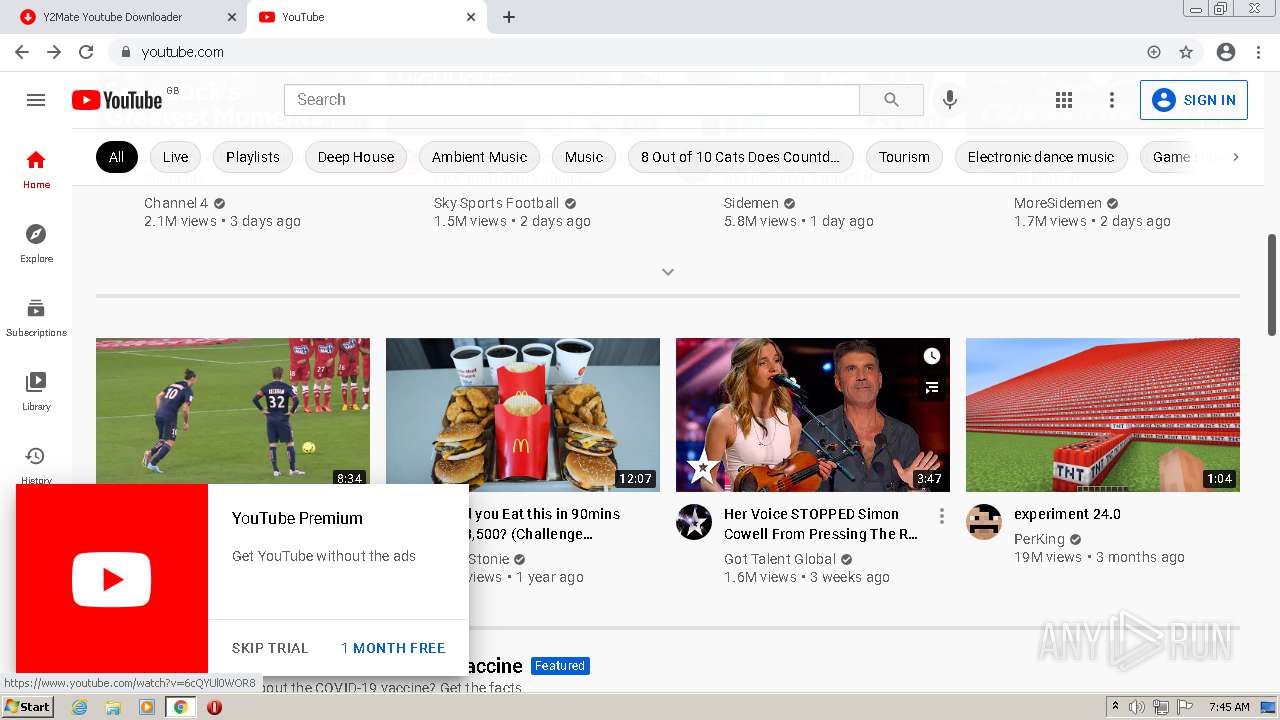Open Subscriptions in sidebar
The width and height of the screenshot is (1280, 720).
point(36,317)
